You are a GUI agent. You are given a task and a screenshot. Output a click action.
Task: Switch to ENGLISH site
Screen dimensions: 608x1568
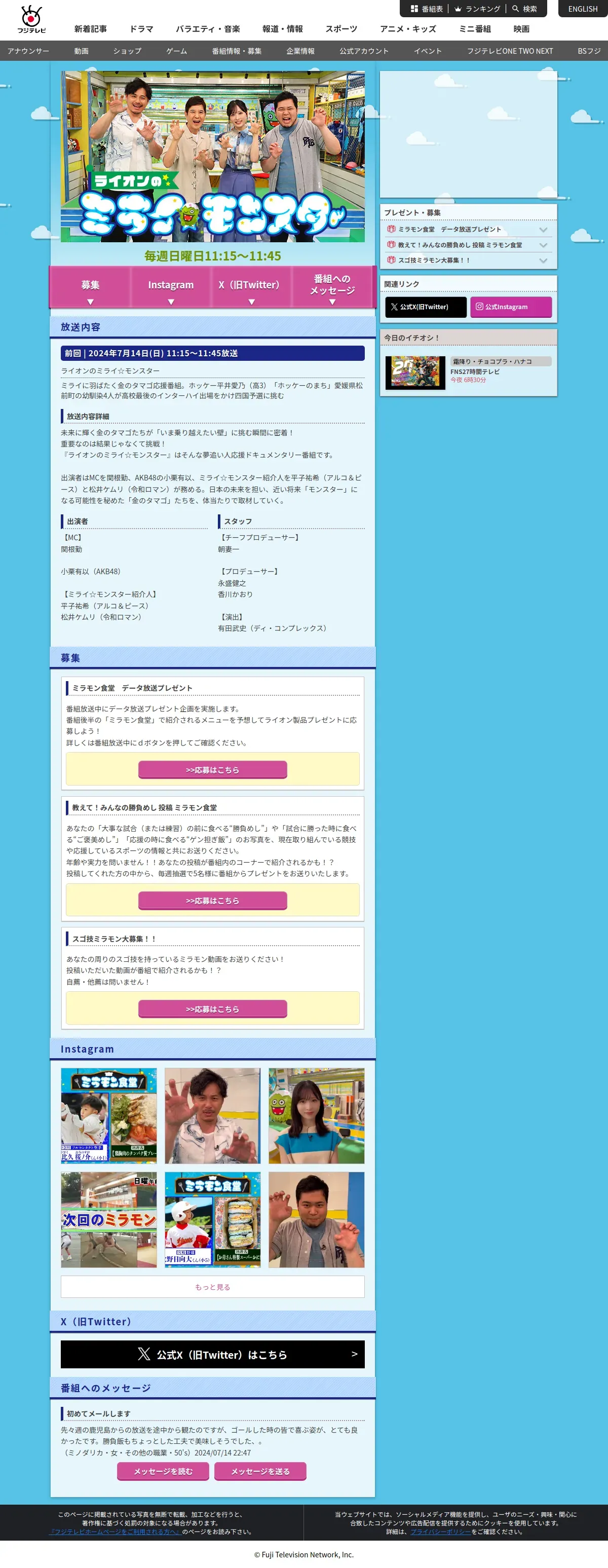coord(583,9)
